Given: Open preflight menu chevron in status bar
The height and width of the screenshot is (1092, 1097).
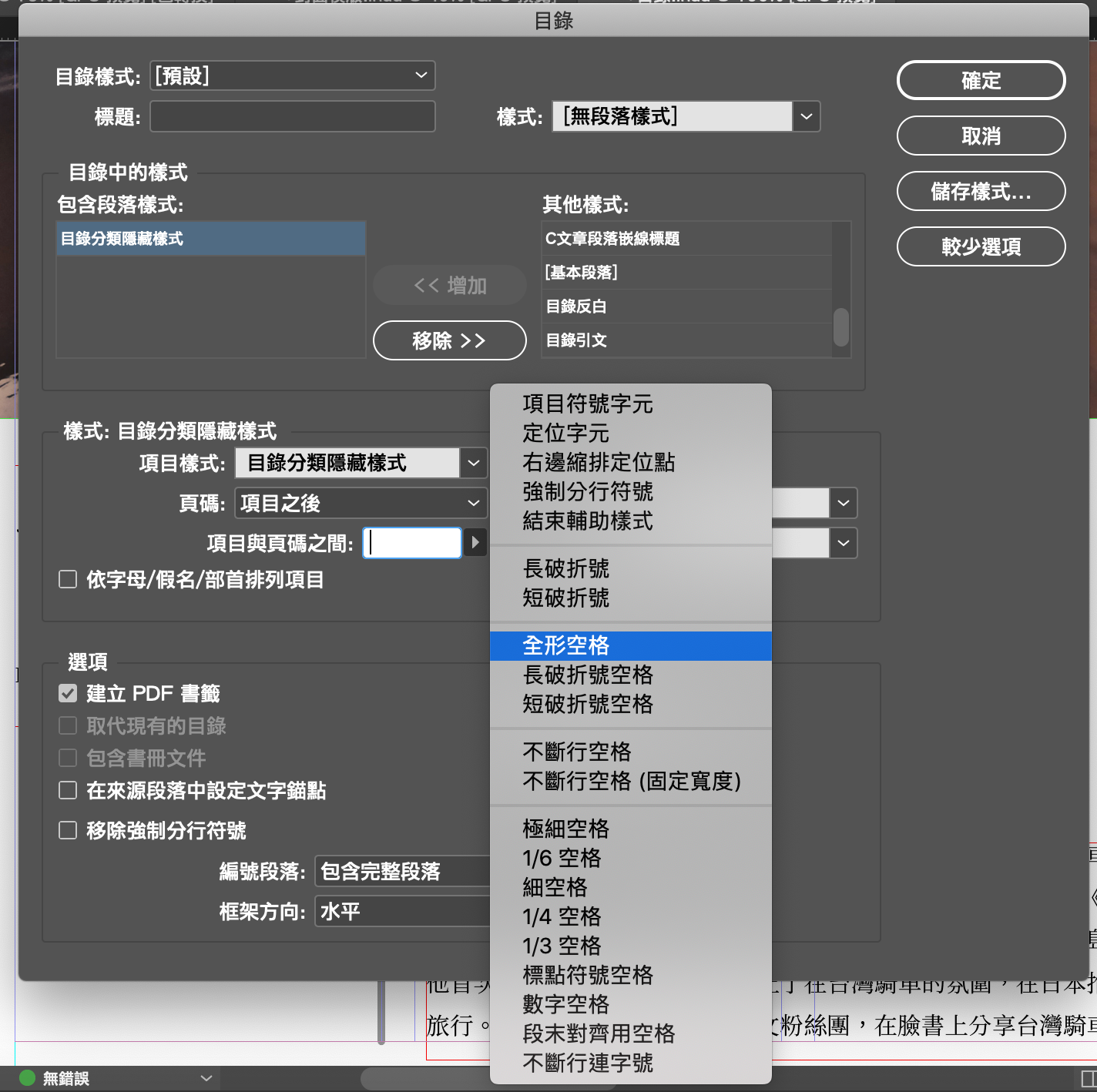Looking at the screenshot, I should [x=206, y=1078].
